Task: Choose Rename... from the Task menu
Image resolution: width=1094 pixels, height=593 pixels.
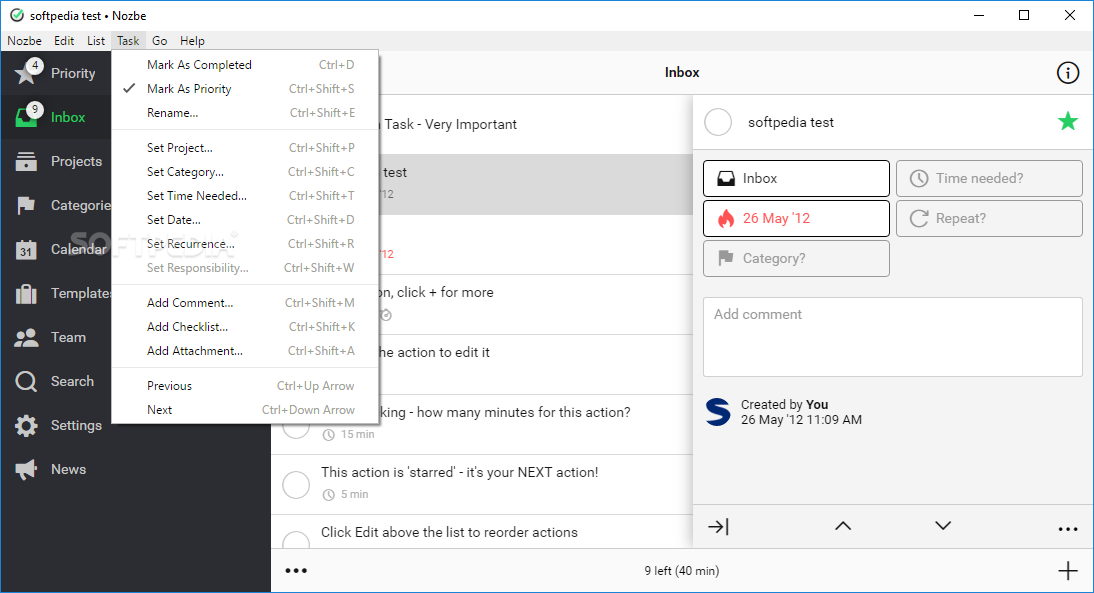Action: (245, 113)
